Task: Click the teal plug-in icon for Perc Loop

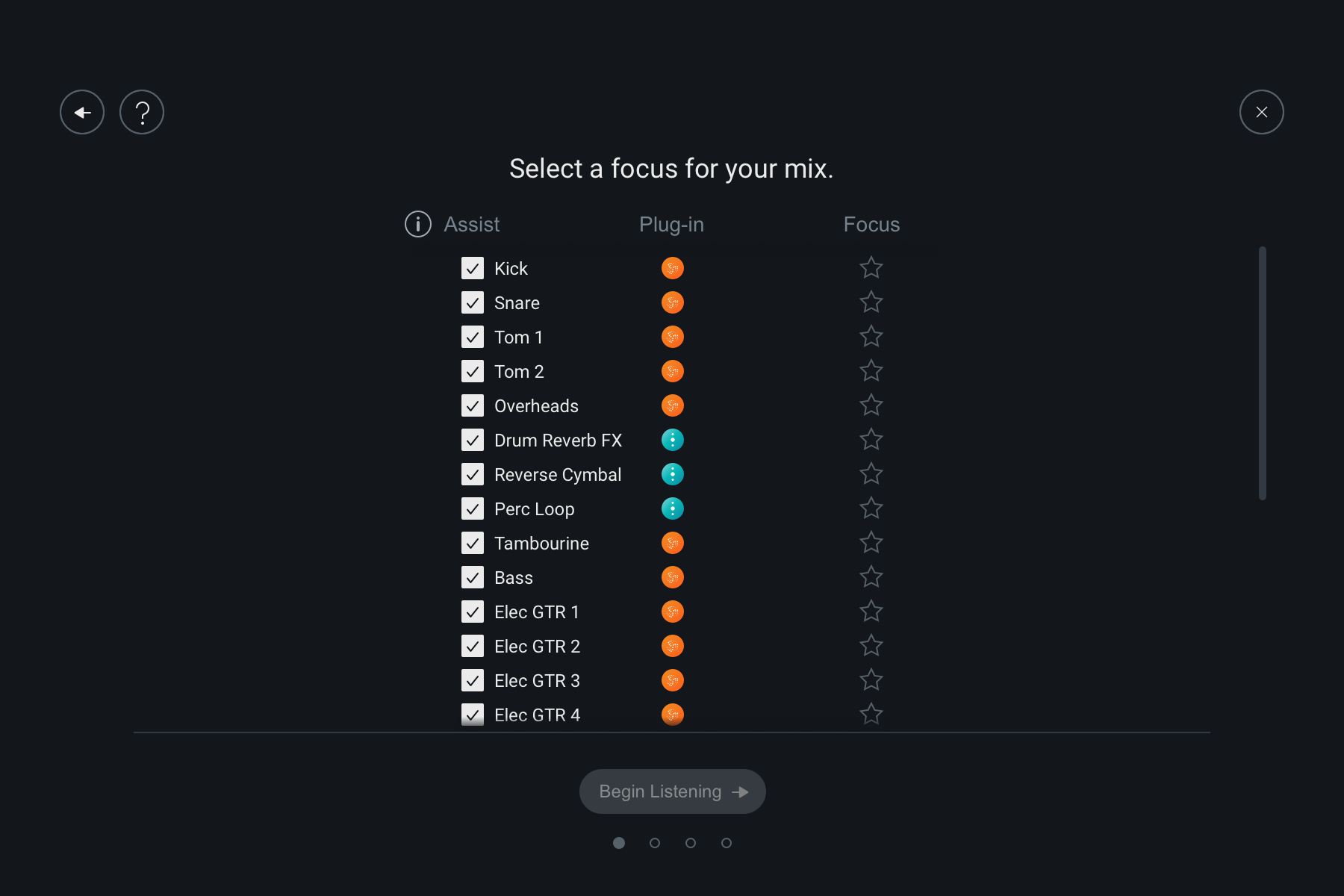Action: pyautogui.click(x=672, y=508)
